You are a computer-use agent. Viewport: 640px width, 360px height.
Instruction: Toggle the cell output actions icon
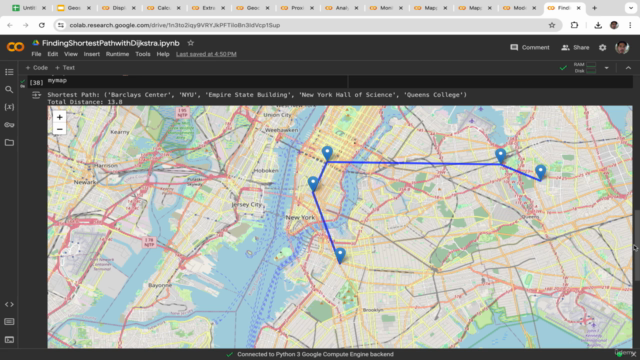coord(36,95)
